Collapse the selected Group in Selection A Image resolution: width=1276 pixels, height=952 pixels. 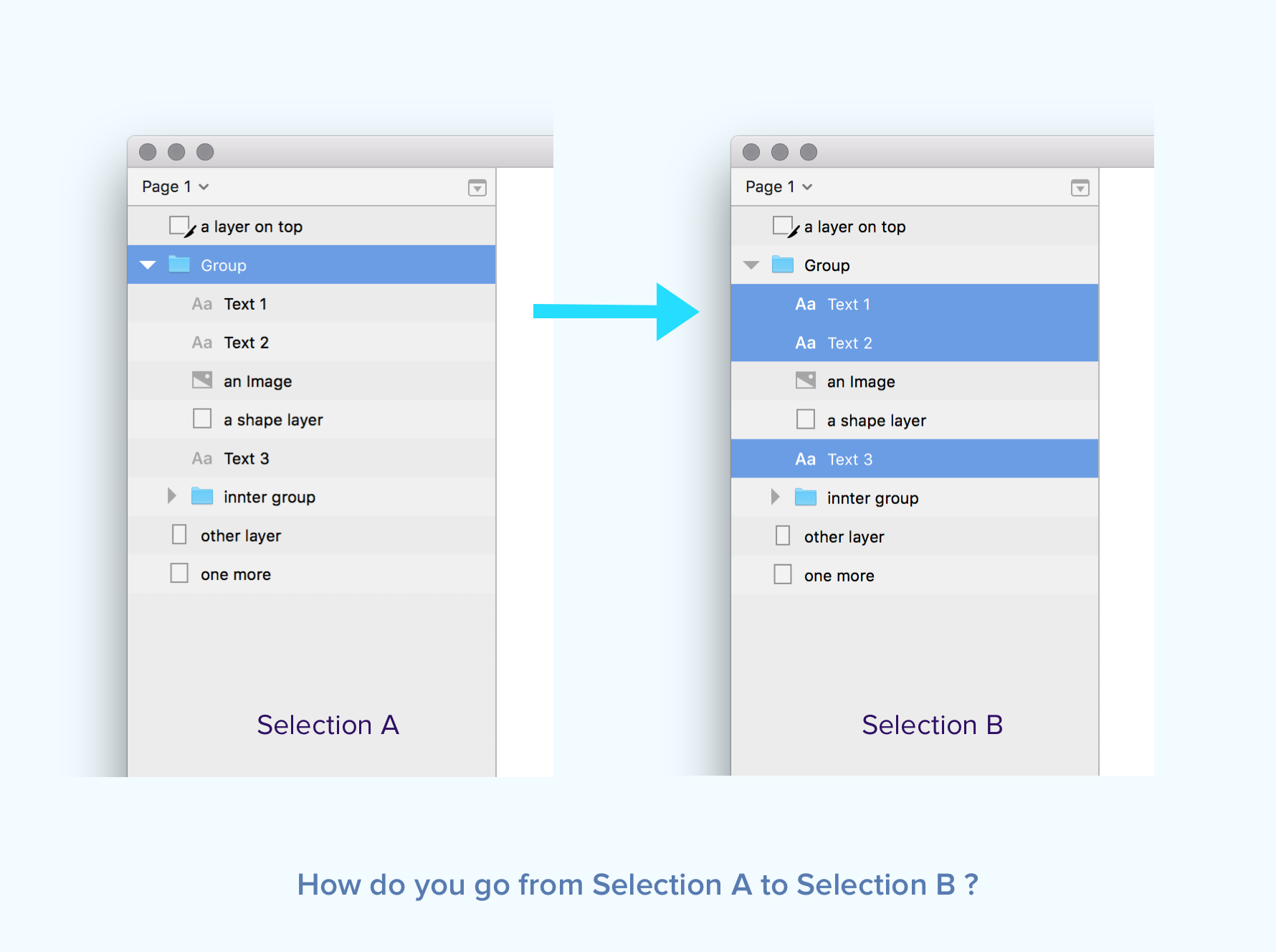pos(148,265)
